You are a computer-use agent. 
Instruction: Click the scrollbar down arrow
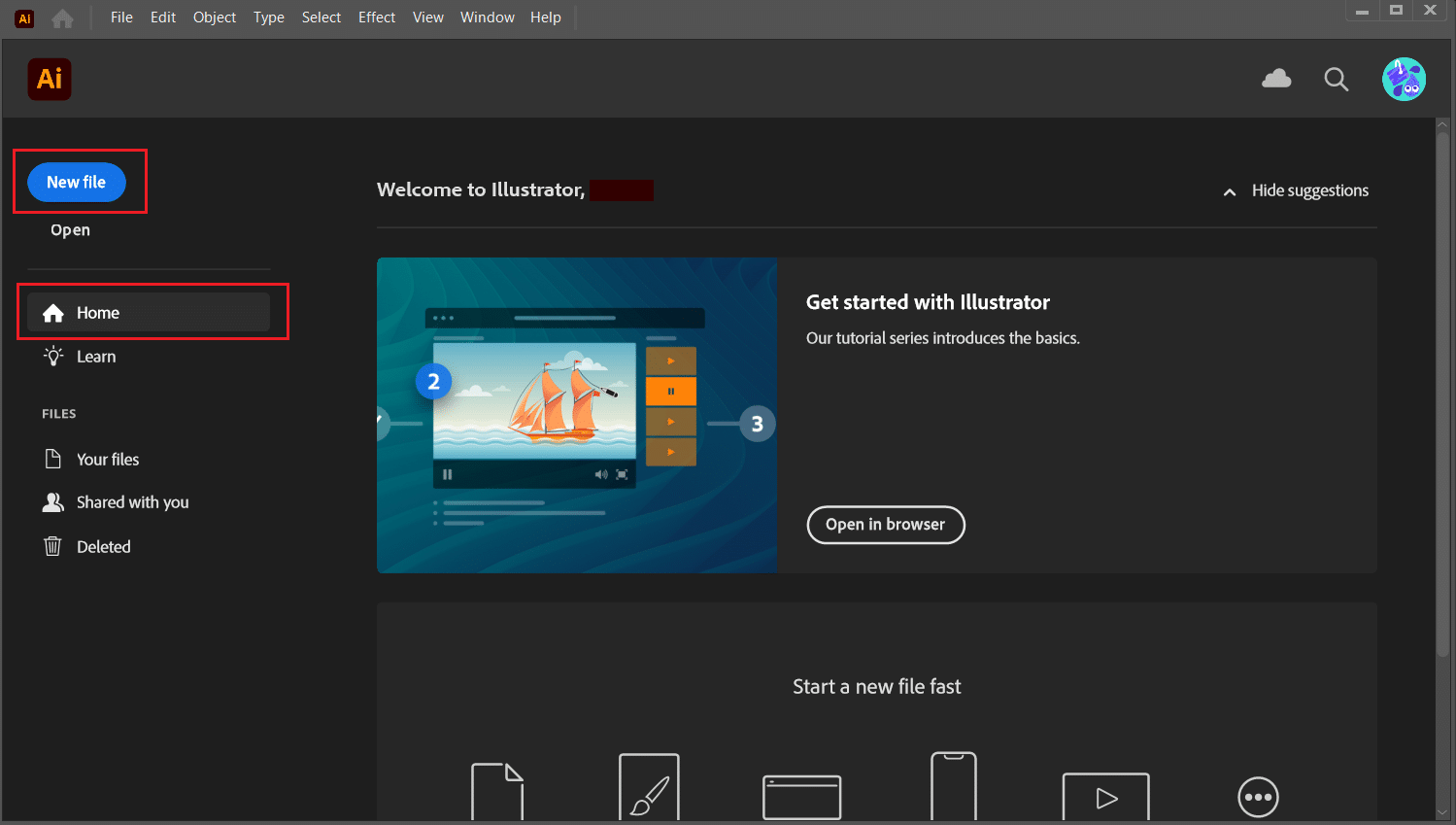[1442, 813]
